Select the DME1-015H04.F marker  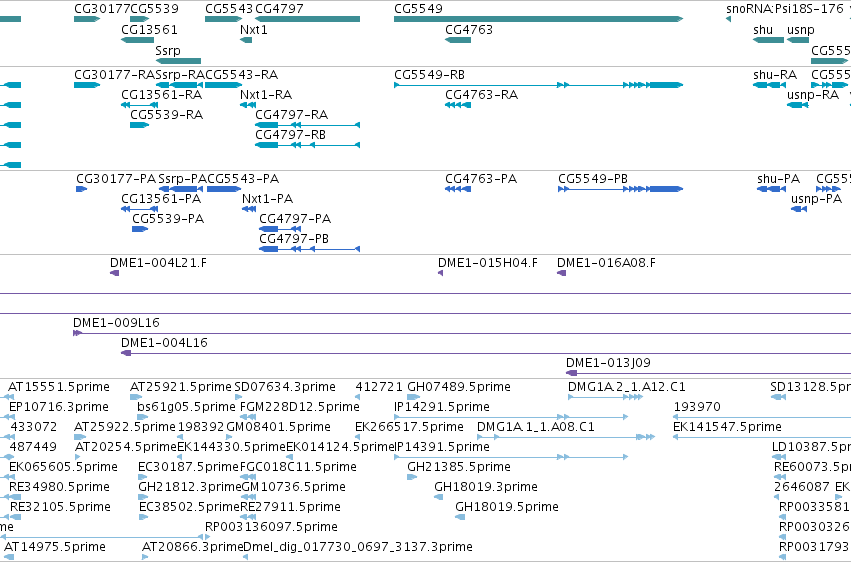pos(440,273)
